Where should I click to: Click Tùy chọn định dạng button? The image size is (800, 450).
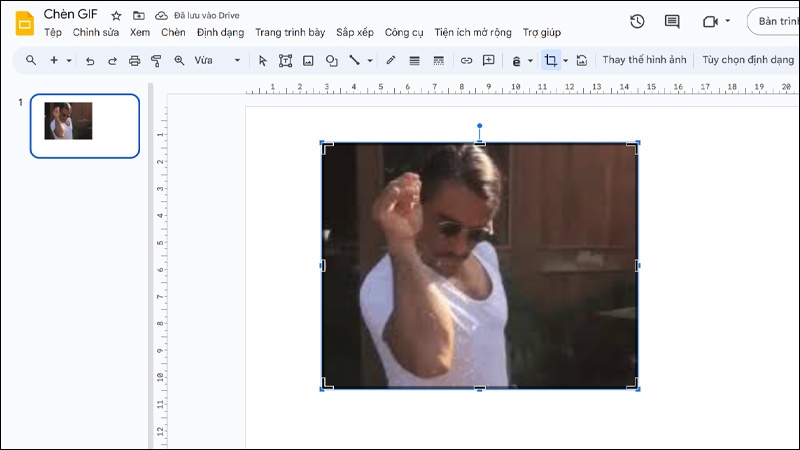pos(748,60)
